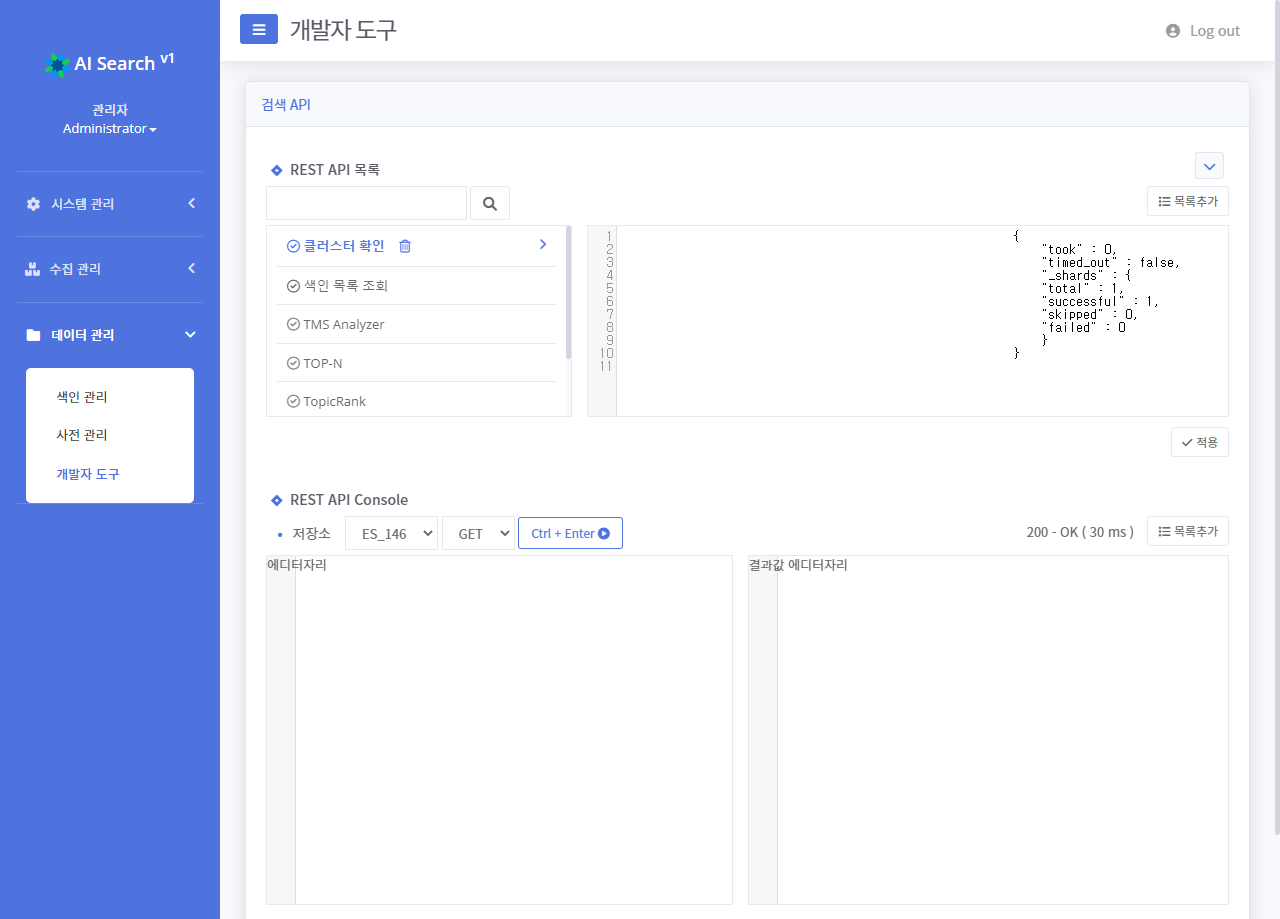Delete the 클러스터 확인 entry via trash icon
Screen dimensions: 1280x919
(x=405, y=246)
